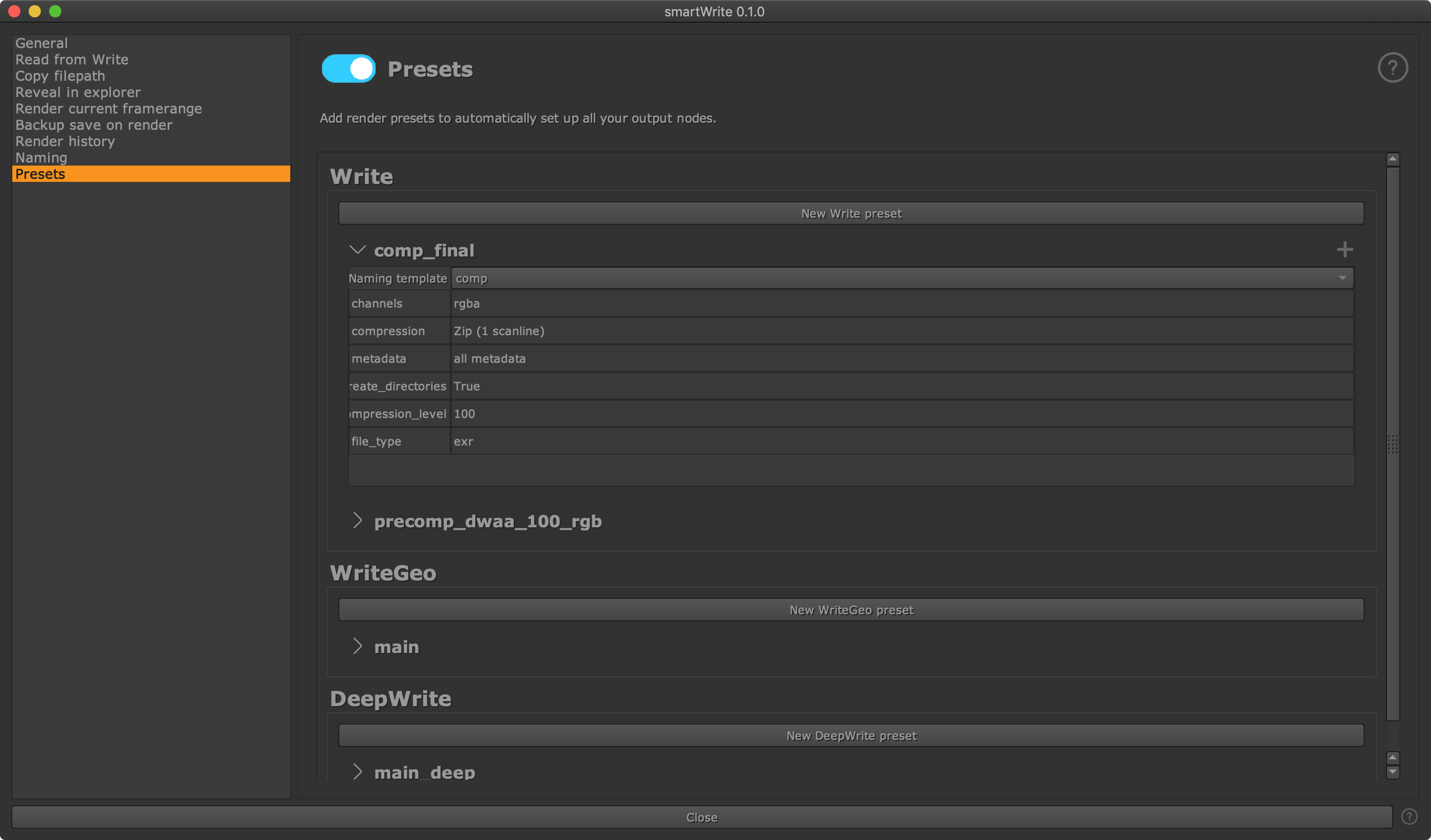This screenshot has height=840, width=1431.
Task: Expand the main WriteGeo preset
Action: pos(357,646)
